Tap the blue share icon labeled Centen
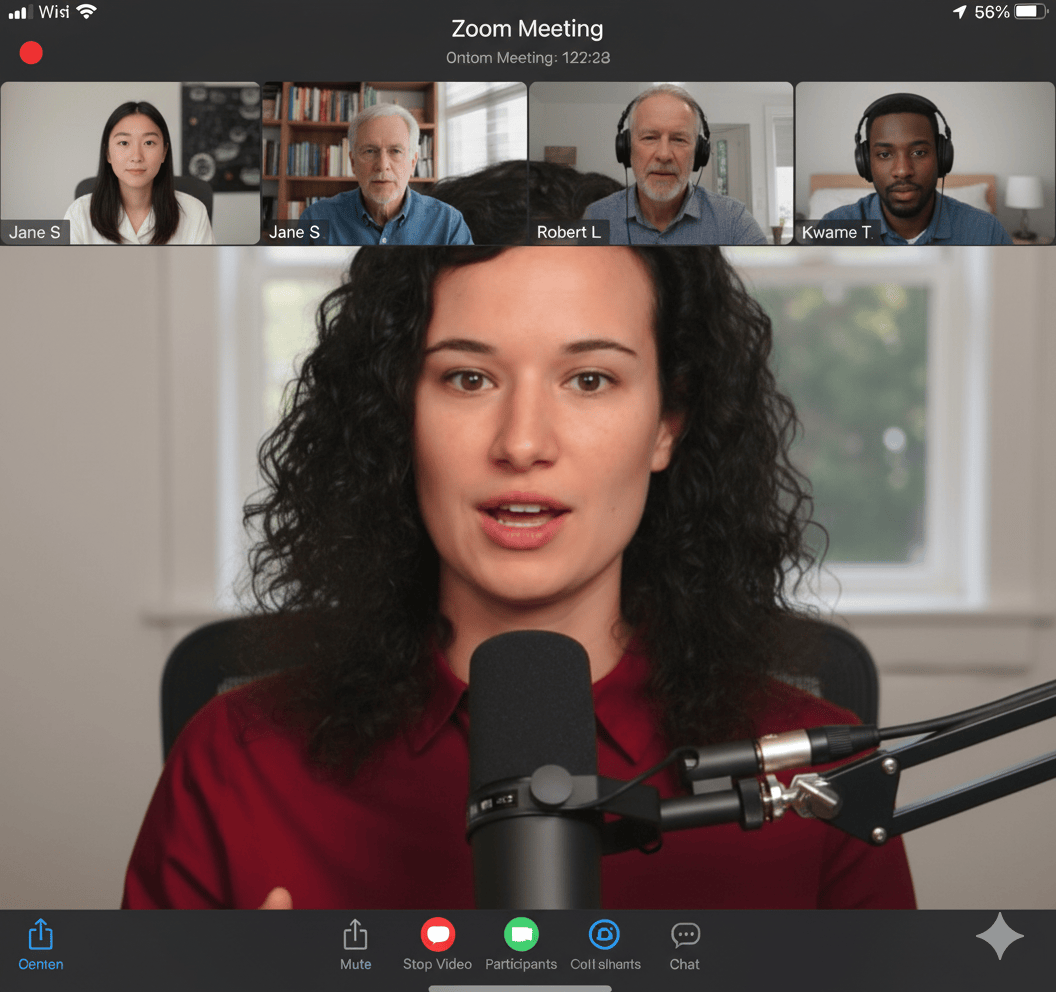1056x992 pixels. pos(40,936)
